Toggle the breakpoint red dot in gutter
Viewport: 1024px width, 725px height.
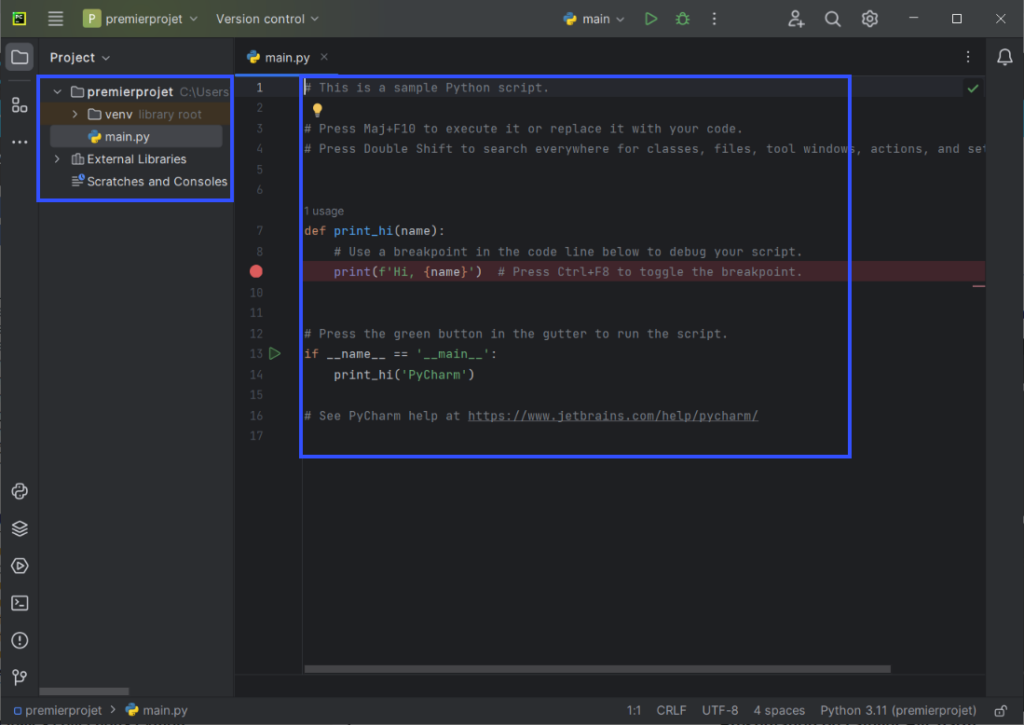click(x=256, y=272)
